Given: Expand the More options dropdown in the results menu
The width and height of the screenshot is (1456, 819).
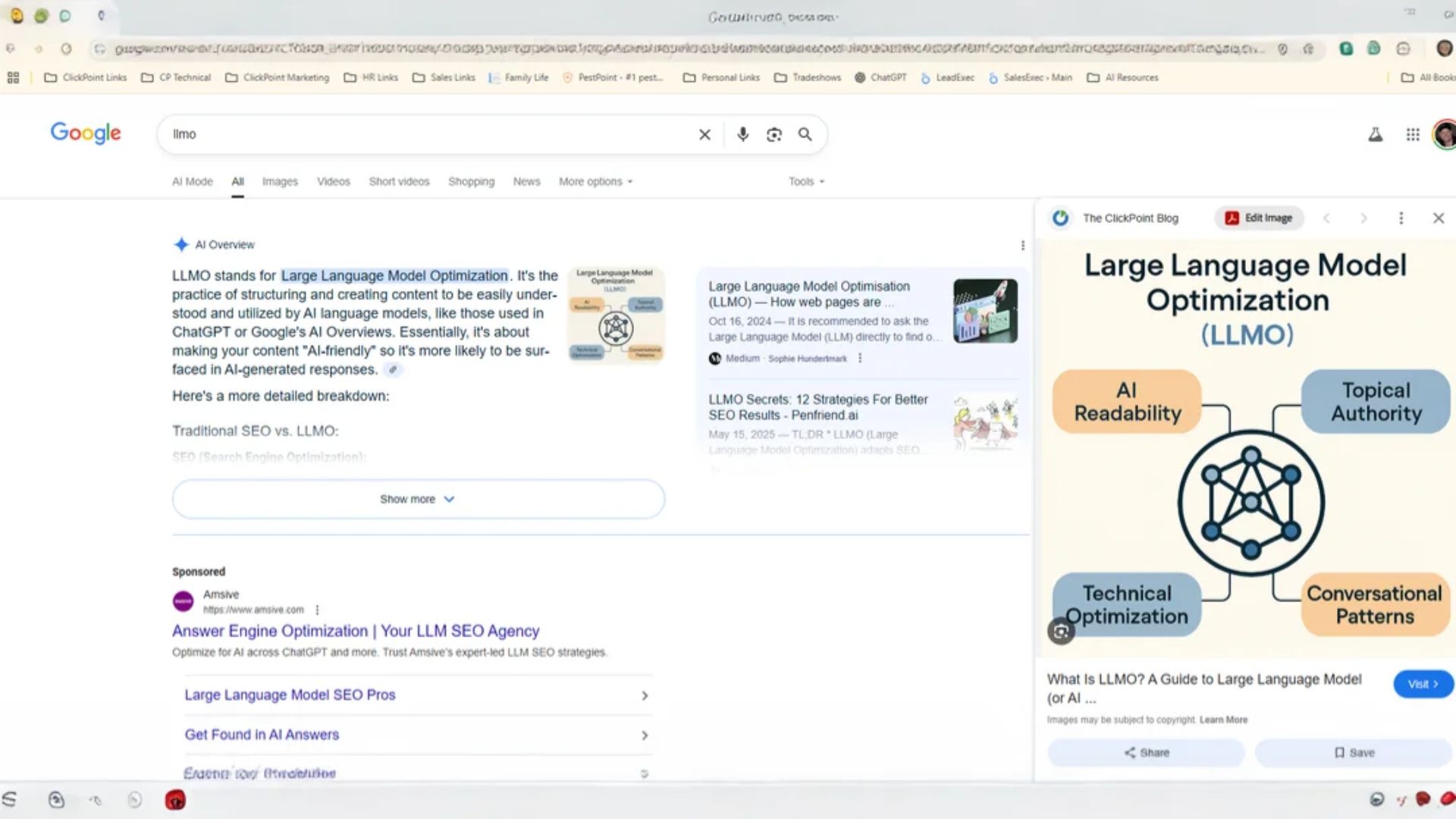Looking at the screenshot, I should click(595, 181).
